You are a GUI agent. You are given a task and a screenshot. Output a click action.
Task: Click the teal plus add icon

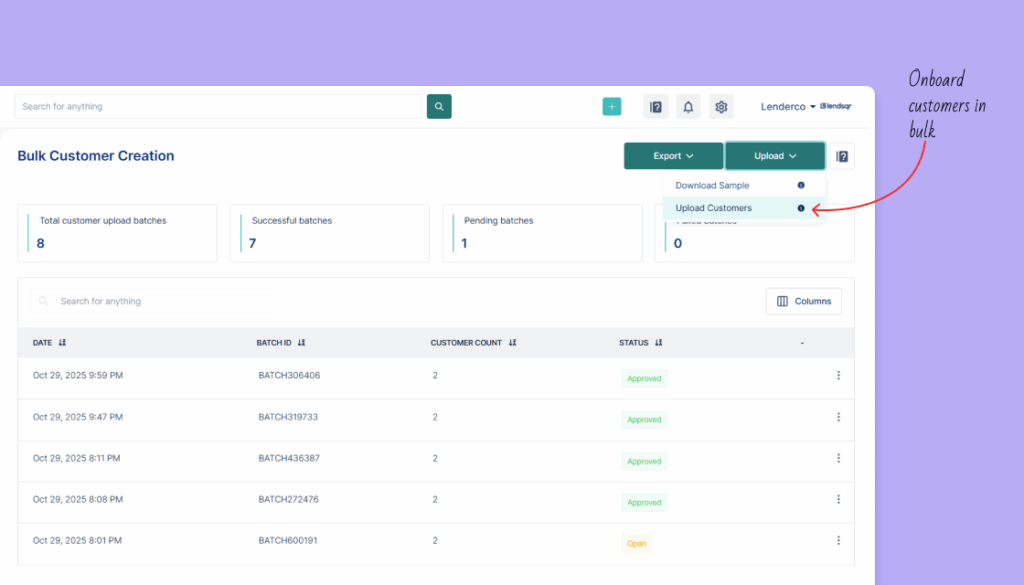tap(611, 107)
